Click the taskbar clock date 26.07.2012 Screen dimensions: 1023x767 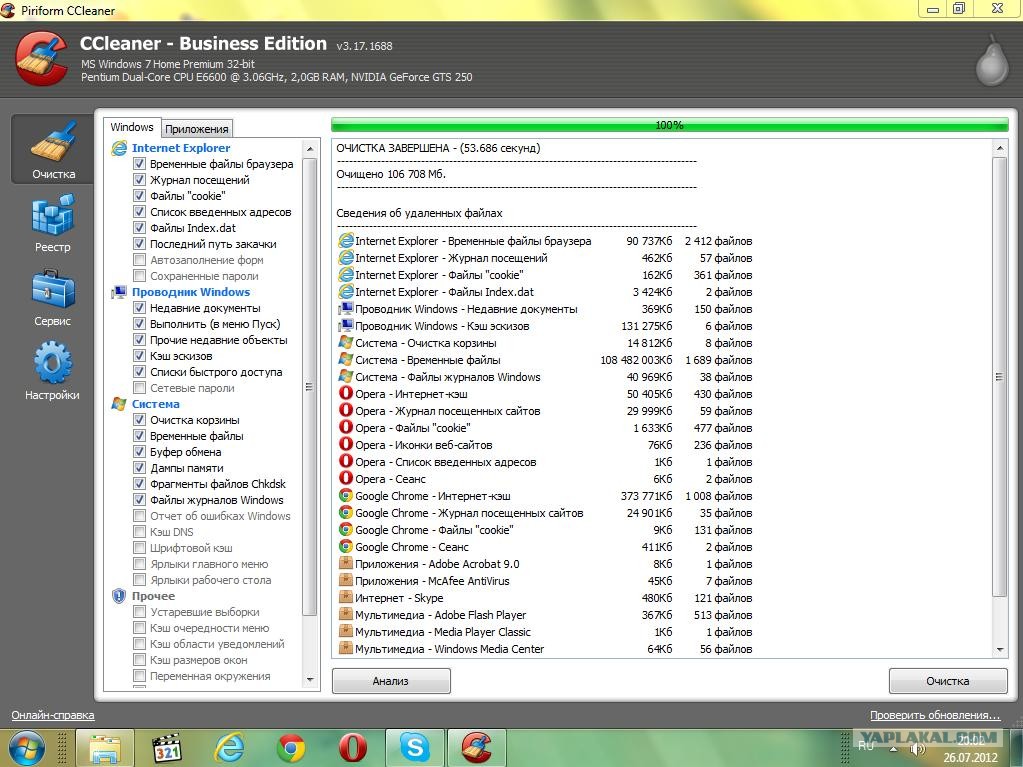click(x=970, y=758)
